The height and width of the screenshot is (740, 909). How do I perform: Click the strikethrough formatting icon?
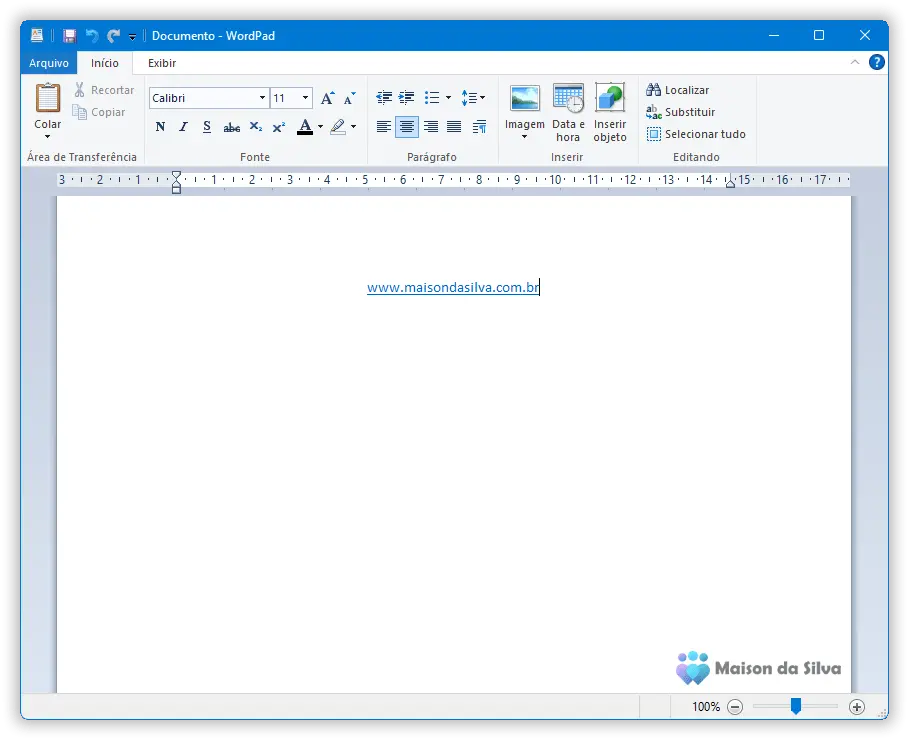[231, 127]
